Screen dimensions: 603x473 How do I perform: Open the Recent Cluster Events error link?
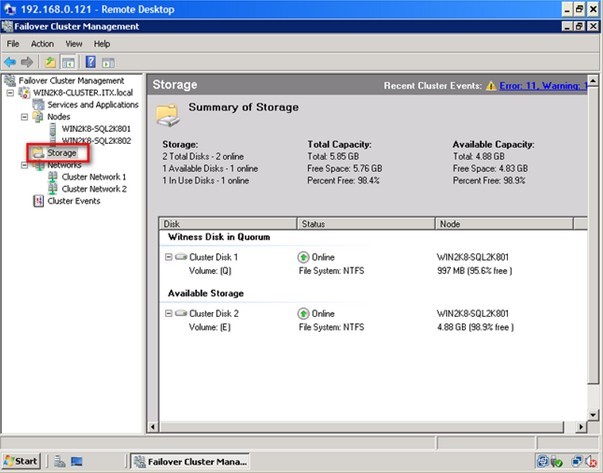543,86
